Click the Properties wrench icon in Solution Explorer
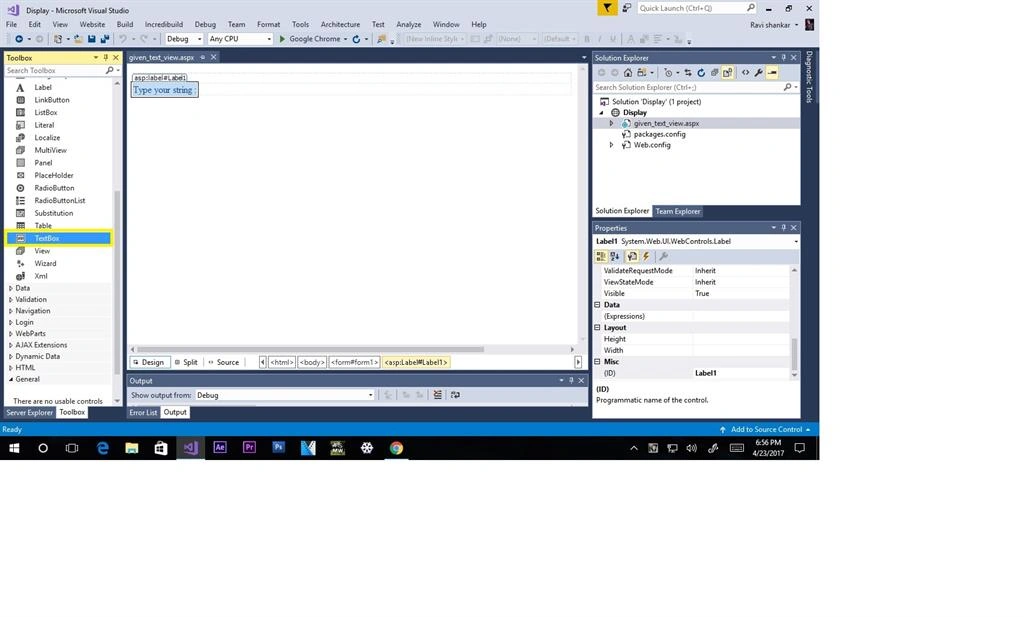 pos(758,72)
